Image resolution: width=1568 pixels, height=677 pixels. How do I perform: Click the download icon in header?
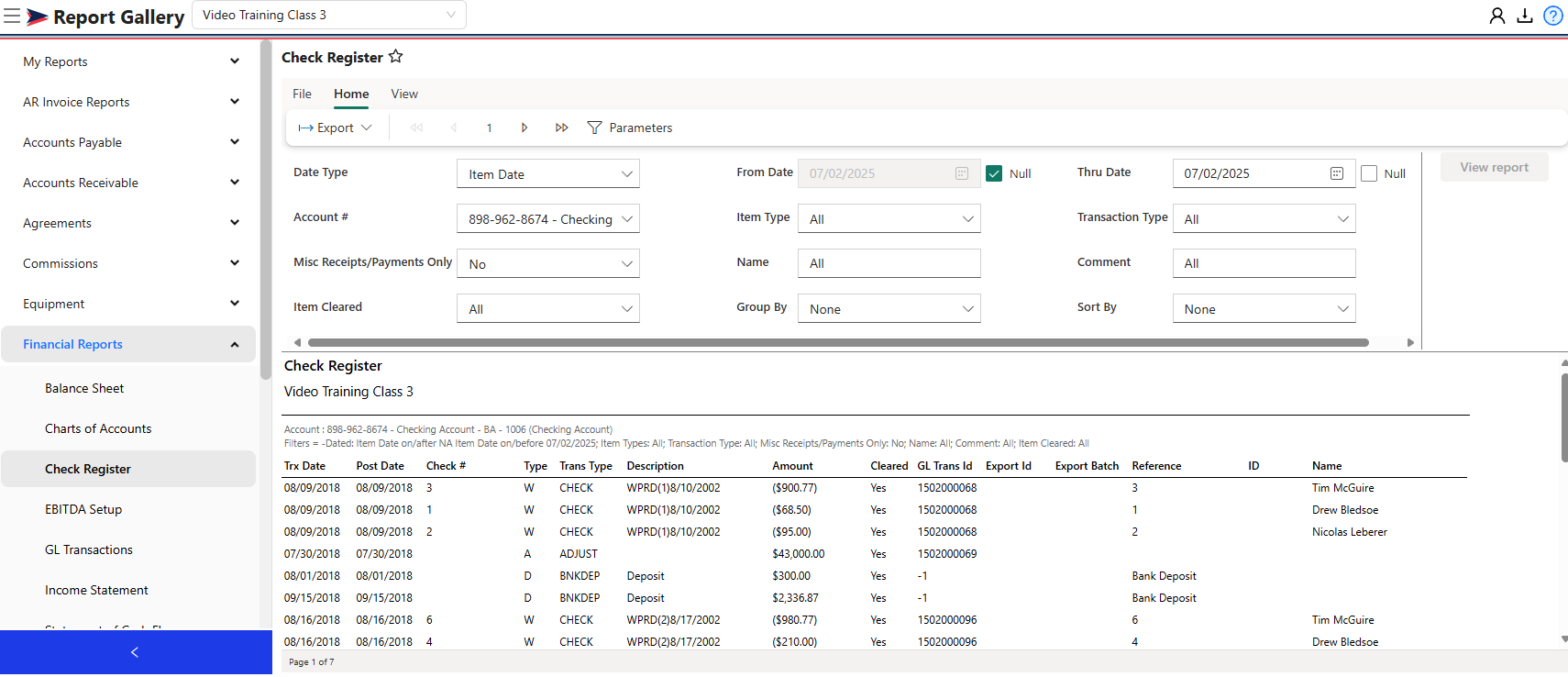coord(1525,16)
